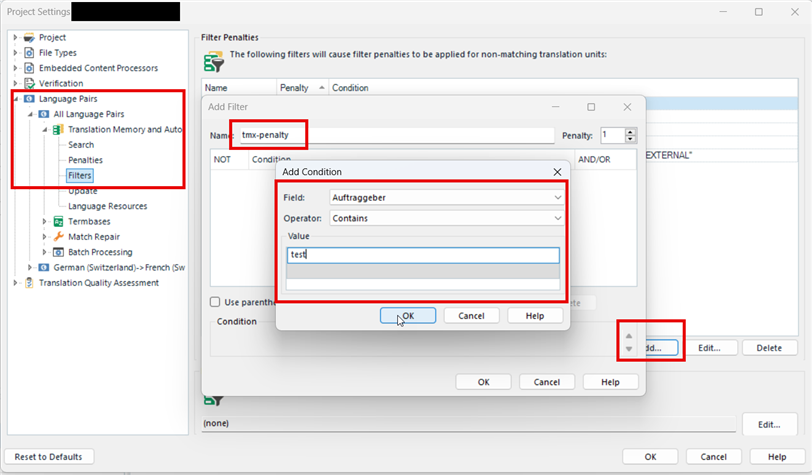Click Help in Project Settings window

[777, 457]
